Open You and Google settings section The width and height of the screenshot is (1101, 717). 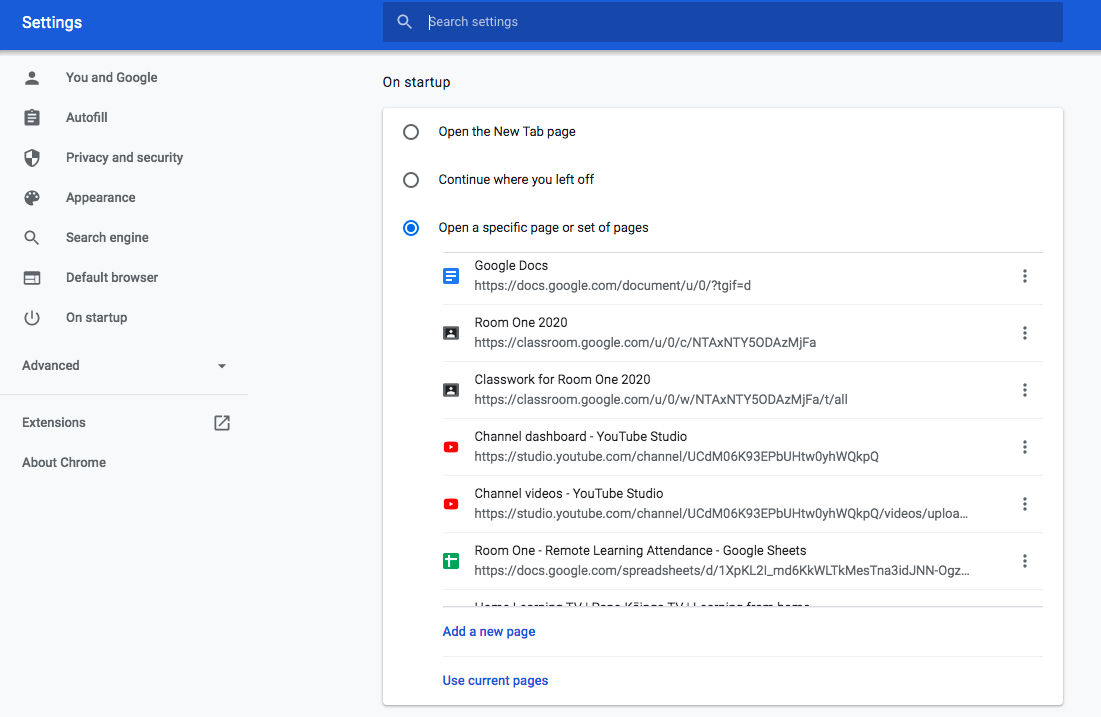point(112,77)
